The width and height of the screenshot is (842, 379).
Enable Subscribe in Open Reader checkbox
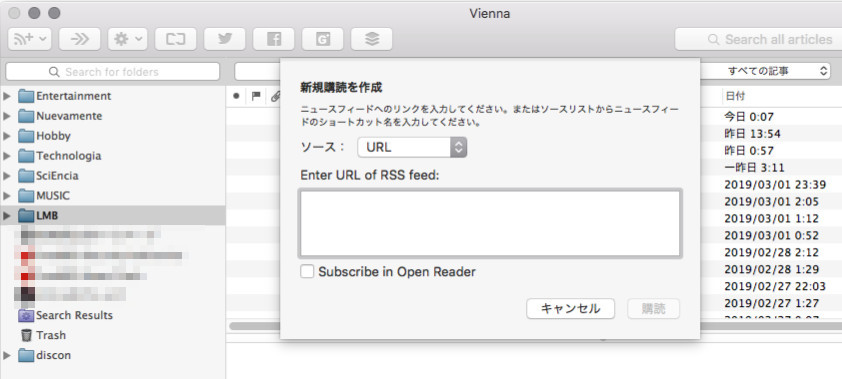pos(307,272)
